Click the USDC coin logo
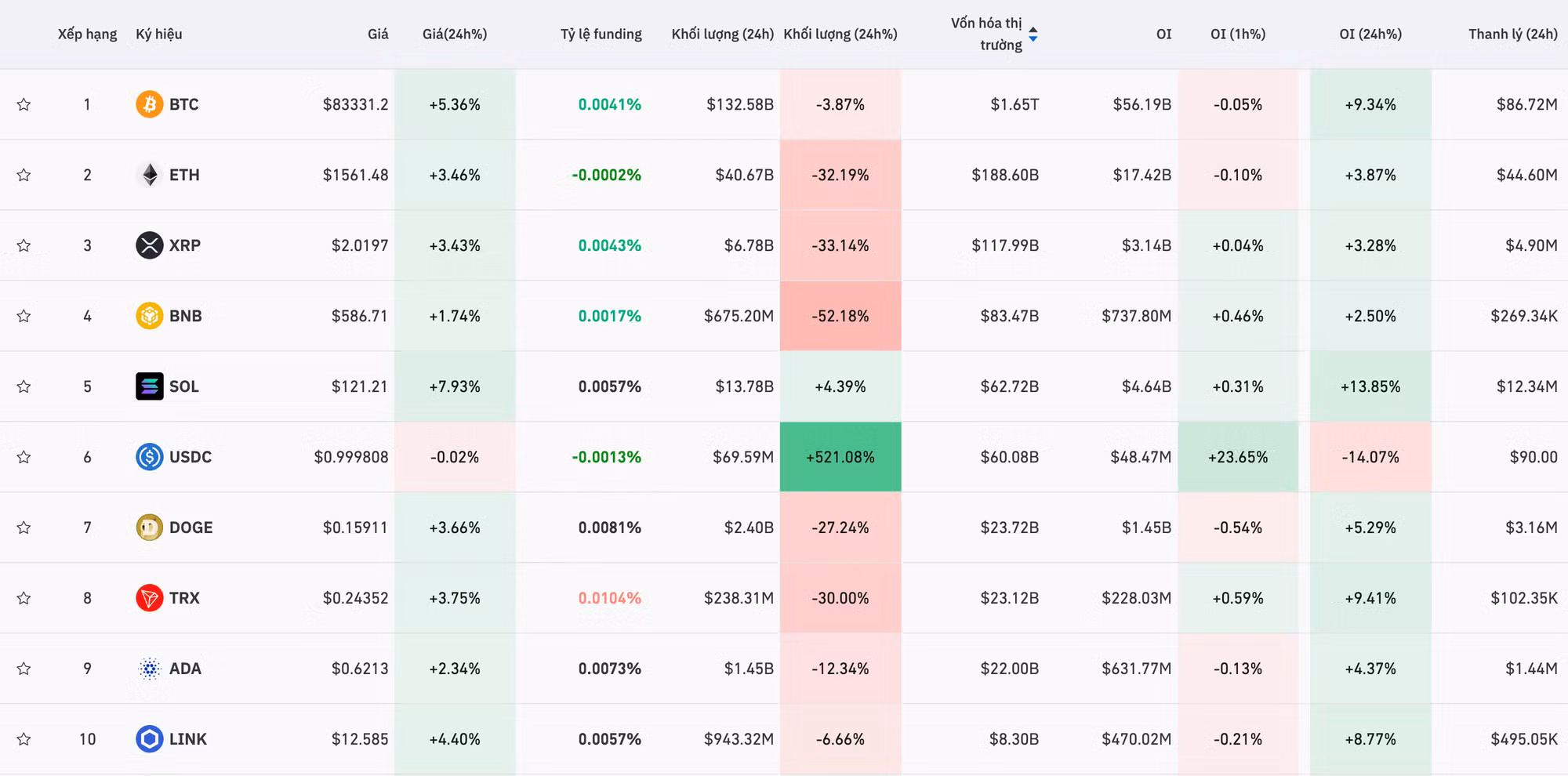Screen dimensions: 1568x776 point(149,457)
